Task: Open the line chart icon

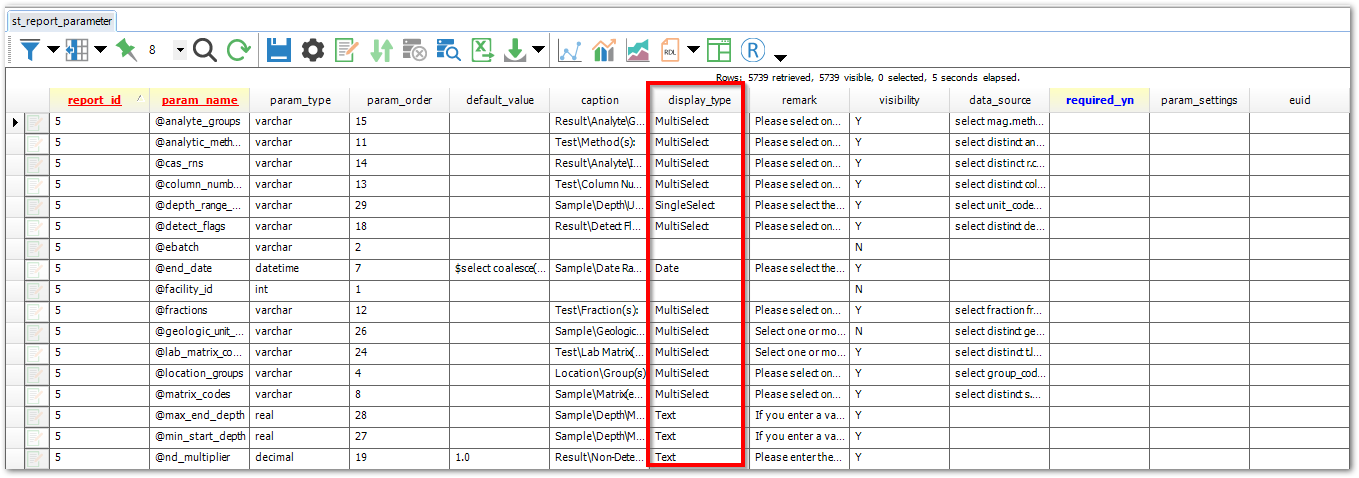Action: (570, 49)
